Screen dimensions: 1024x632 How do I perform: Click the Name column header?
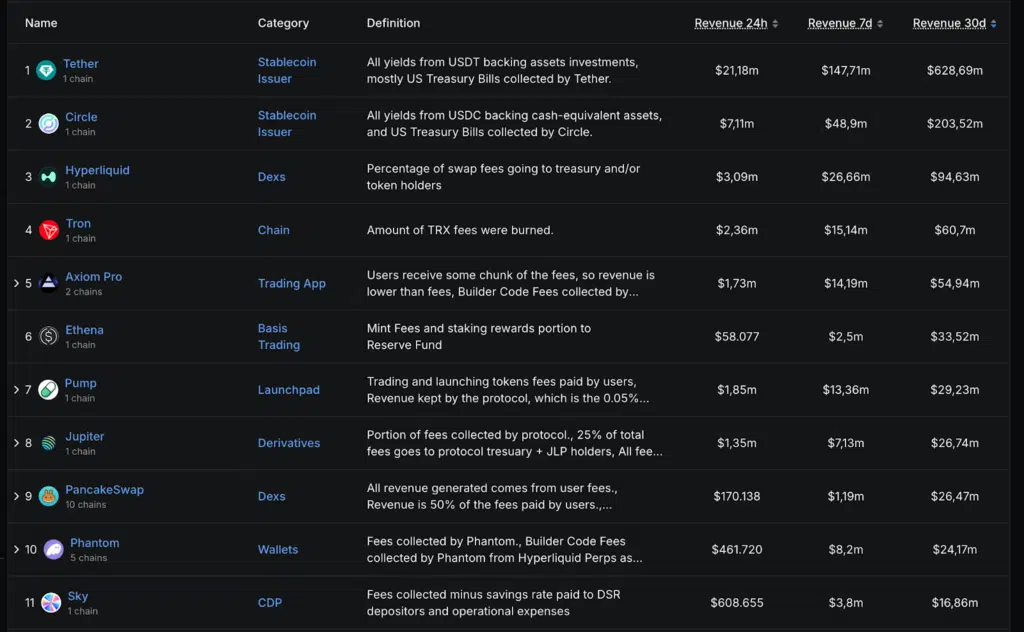[x=40, y=22]
